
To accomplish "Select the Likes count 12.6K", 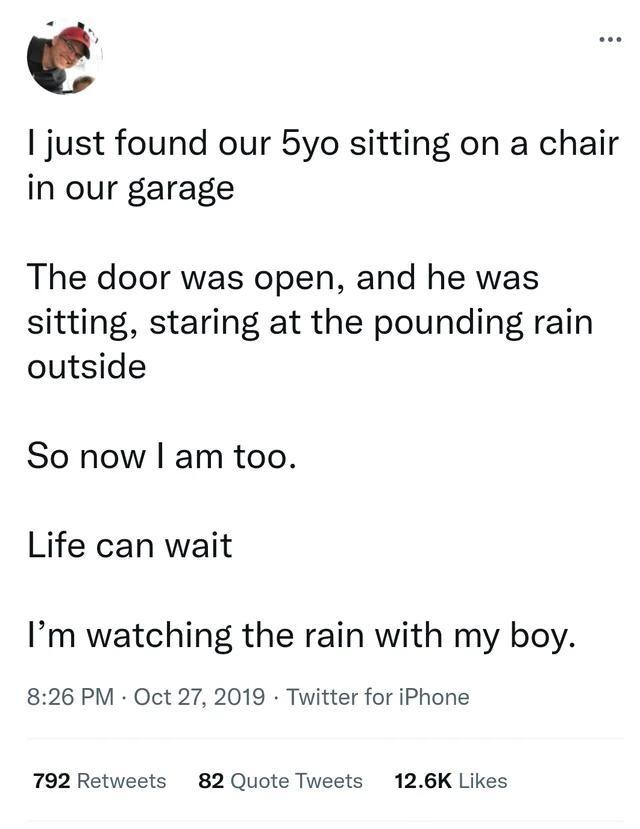I will (421, 780).
